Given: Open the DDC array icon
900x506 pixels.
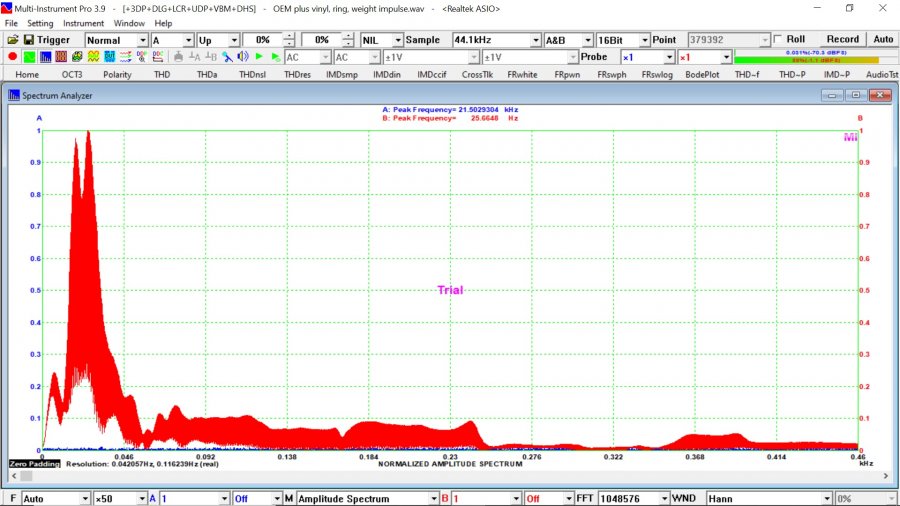Looking at the screenshot, I should [x=157, y=57].
